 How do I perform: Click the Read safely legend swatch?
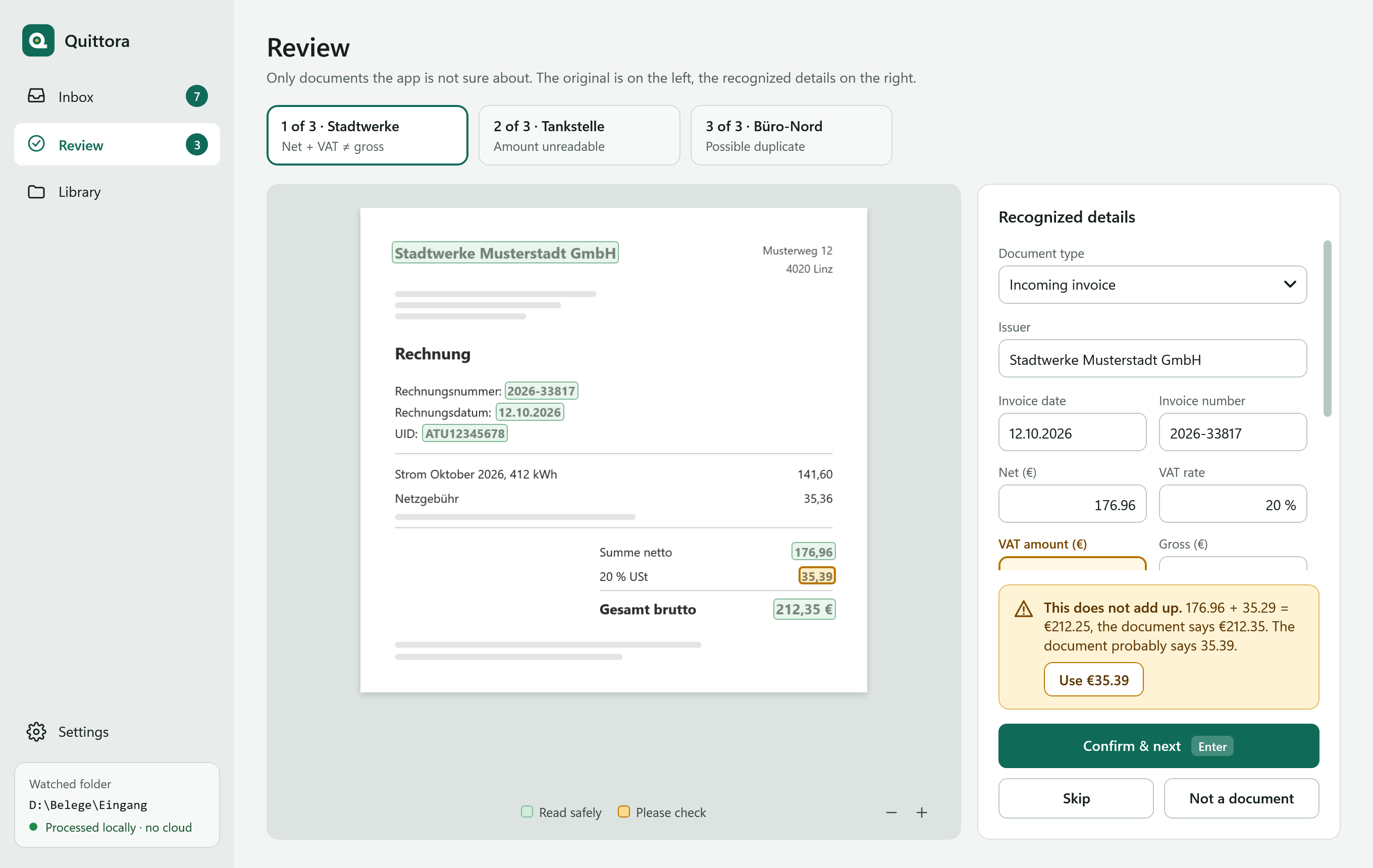point(527,811)
